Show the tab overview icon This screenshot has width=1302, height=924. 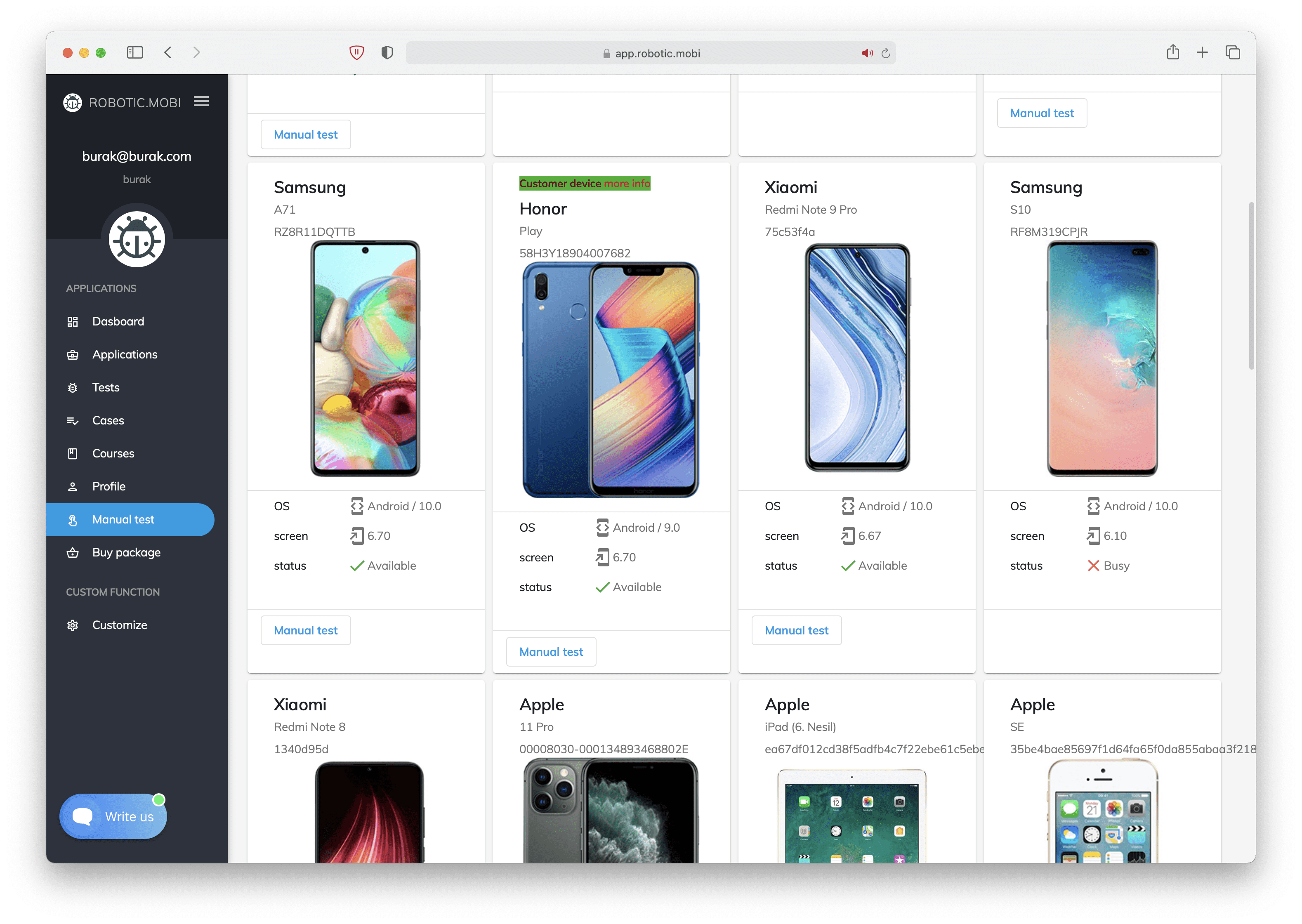coord(1232,52)
